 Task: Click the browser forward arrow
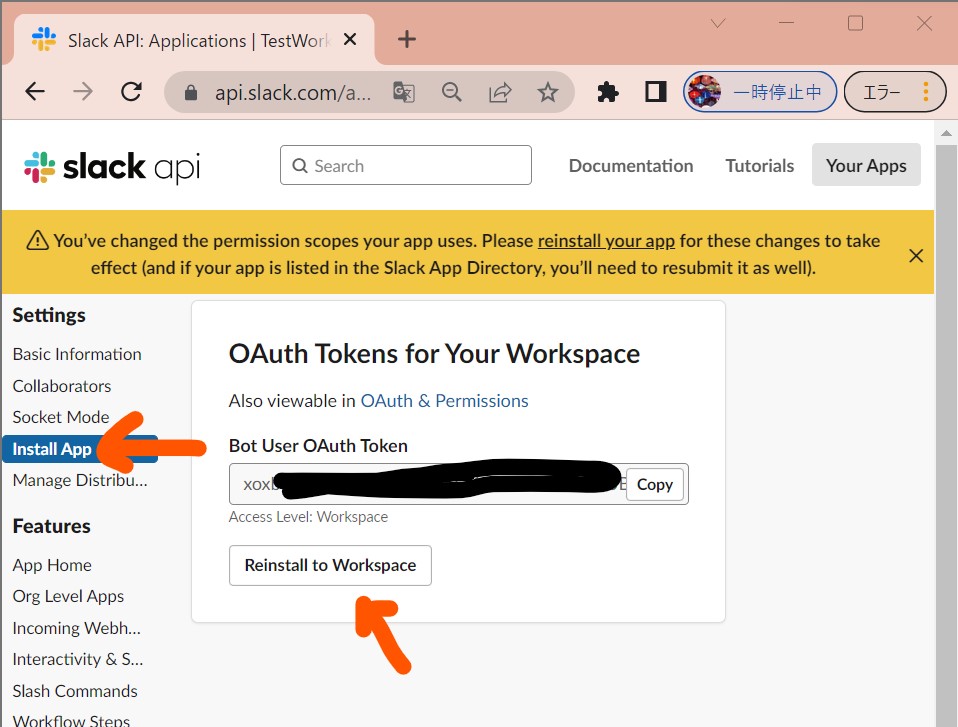[82, 92]
